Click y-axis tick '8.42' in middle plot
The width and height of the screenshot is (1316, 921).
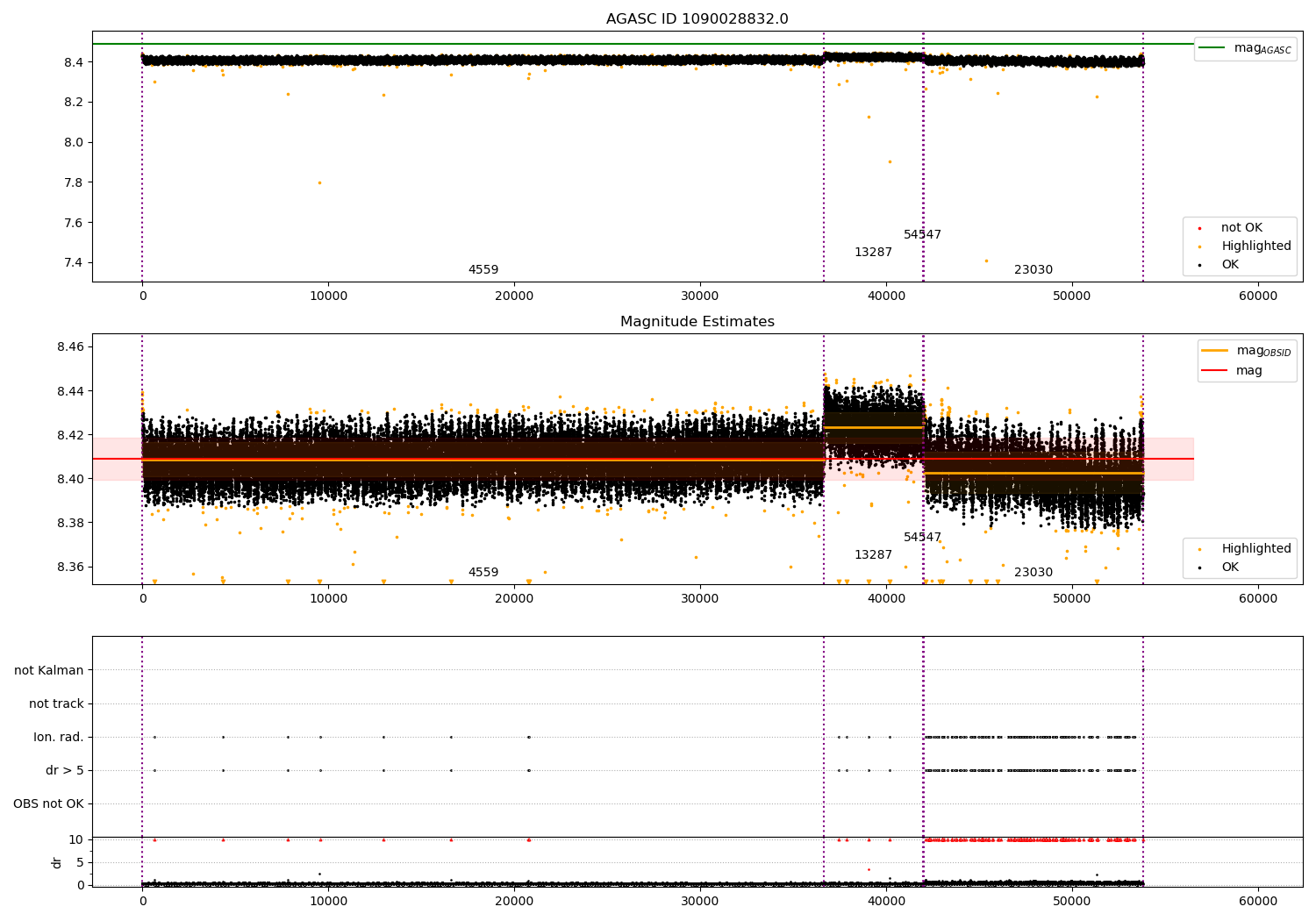tap(70, 435)
